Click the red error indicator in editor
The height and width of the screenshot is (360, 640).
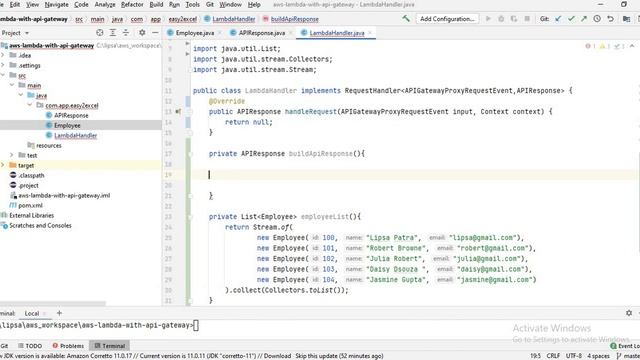coord(590,47)
